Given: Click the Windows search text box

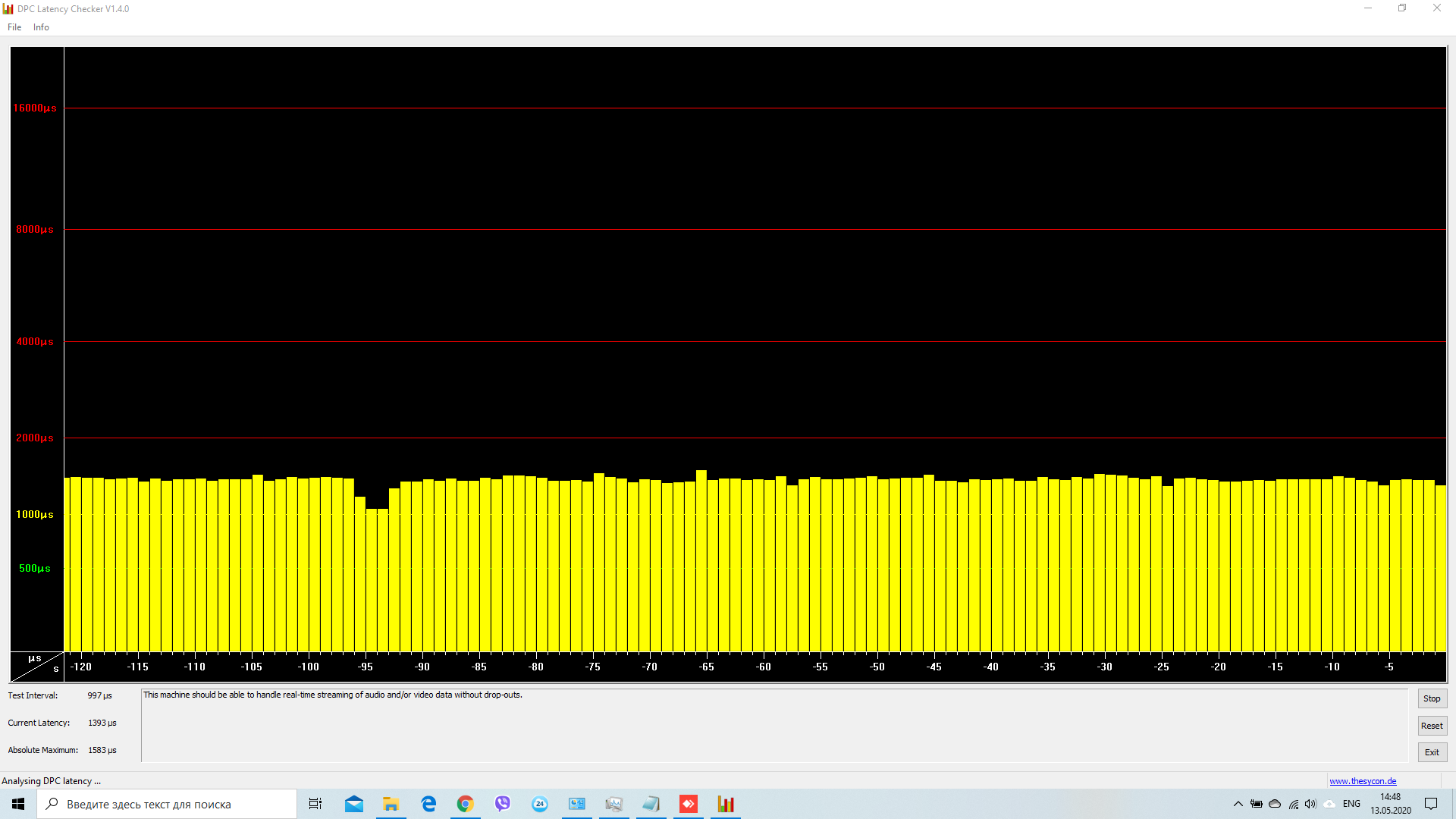Looking at the screenshot, I should click(x=167, y=804).
